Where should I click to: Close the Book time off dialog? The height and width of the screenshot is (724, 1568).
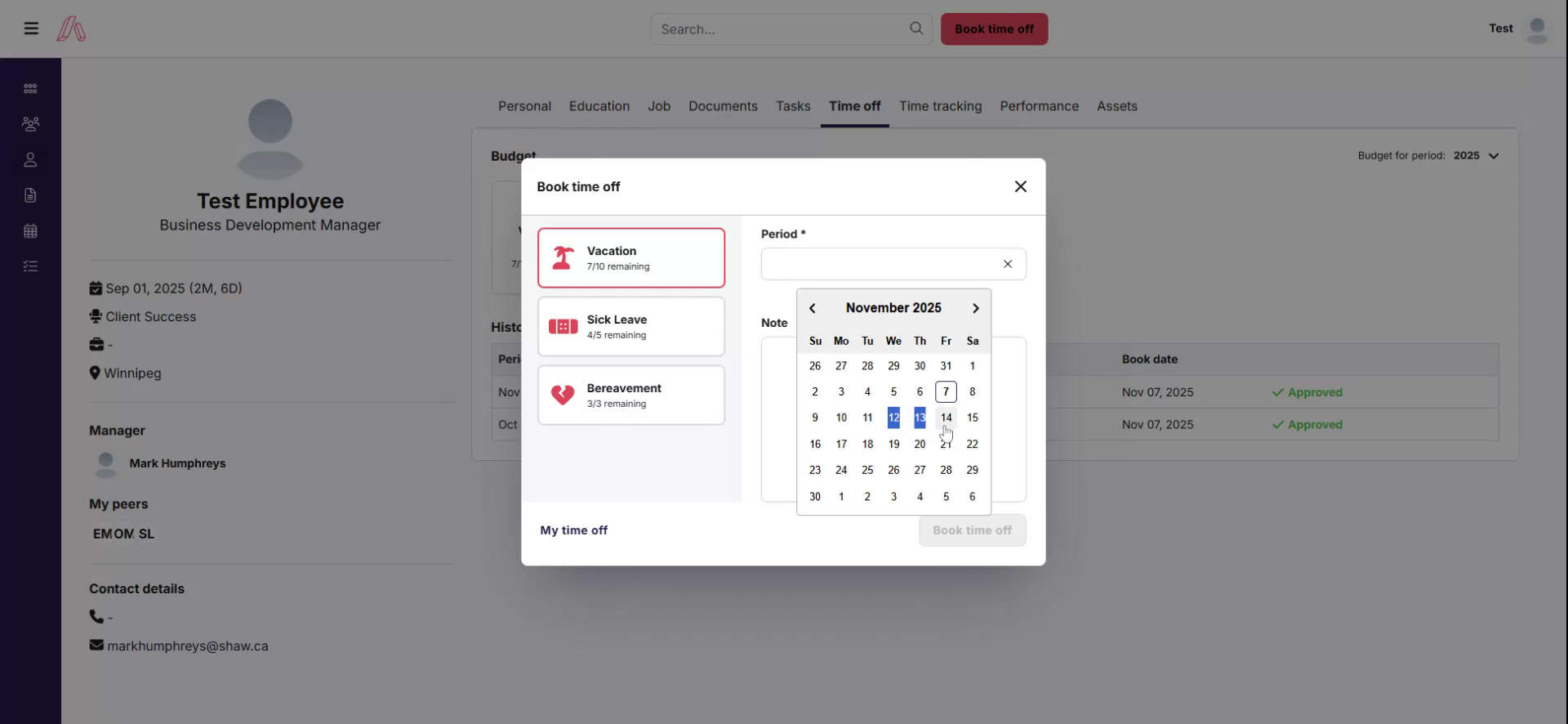coord(1020,186)
